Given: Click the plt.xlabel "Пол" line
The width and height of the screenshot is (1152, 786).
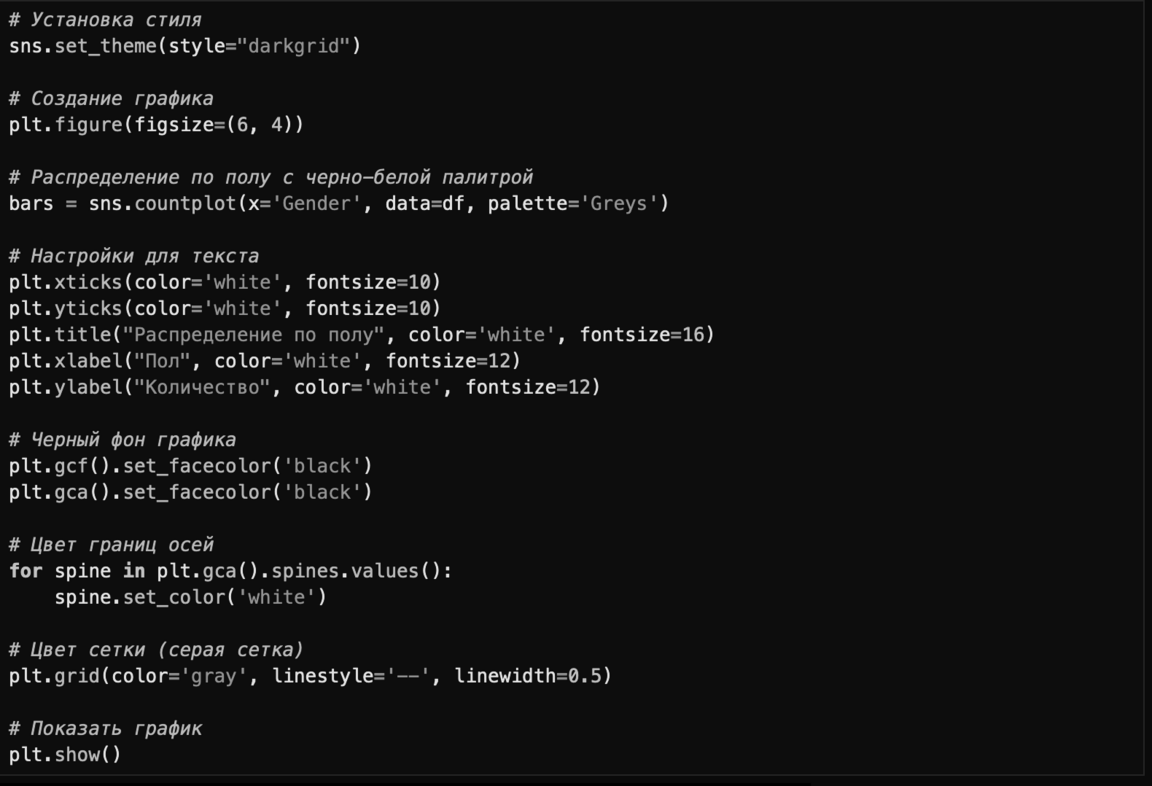Looking at the screenshot, I should tap(265, 360).
